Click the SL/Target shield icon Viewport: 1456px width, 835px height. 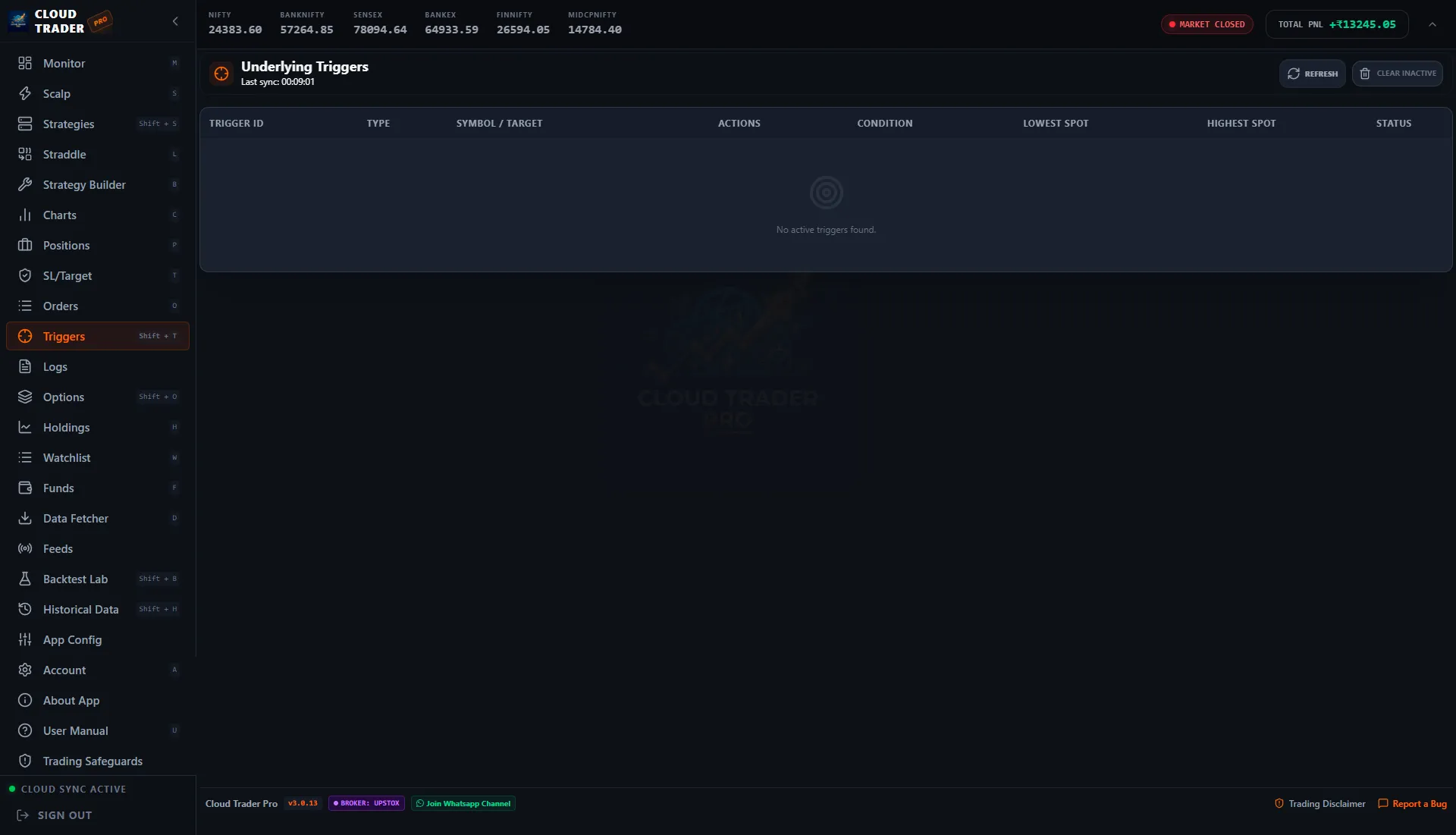click(25, 275)
